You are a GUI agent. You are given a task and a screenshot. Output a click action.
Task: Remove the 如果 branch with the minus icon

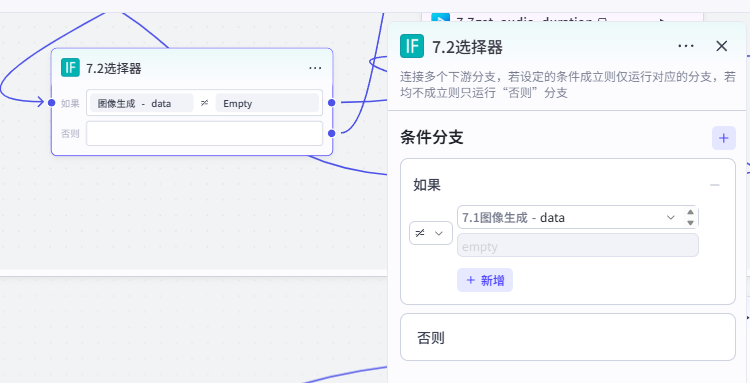pos(715,185)
